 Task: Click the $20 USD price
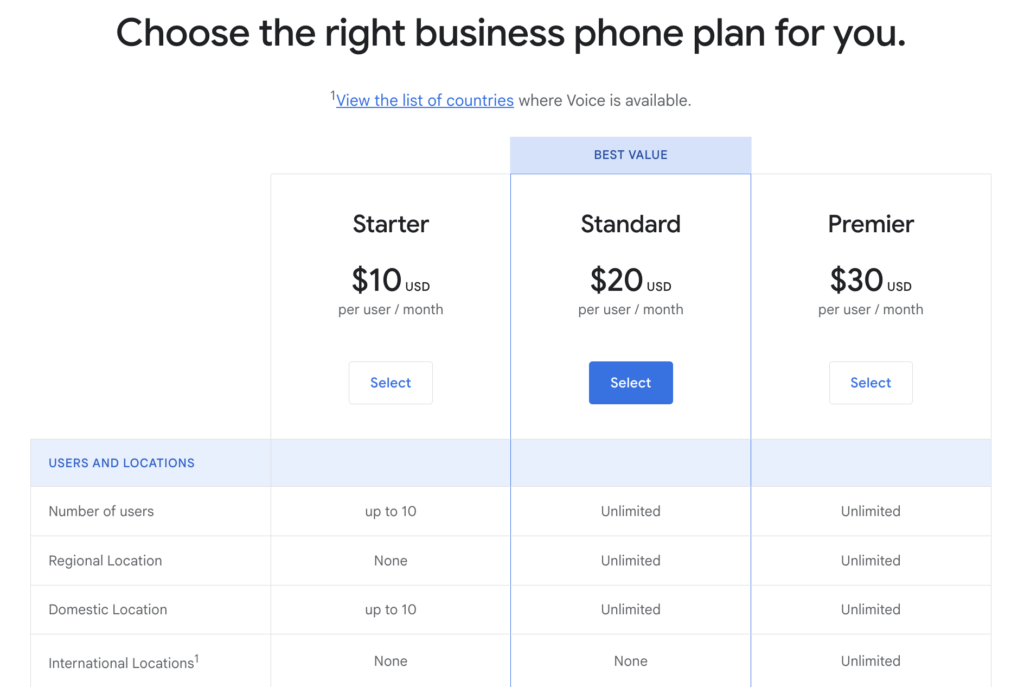(631, 280)
